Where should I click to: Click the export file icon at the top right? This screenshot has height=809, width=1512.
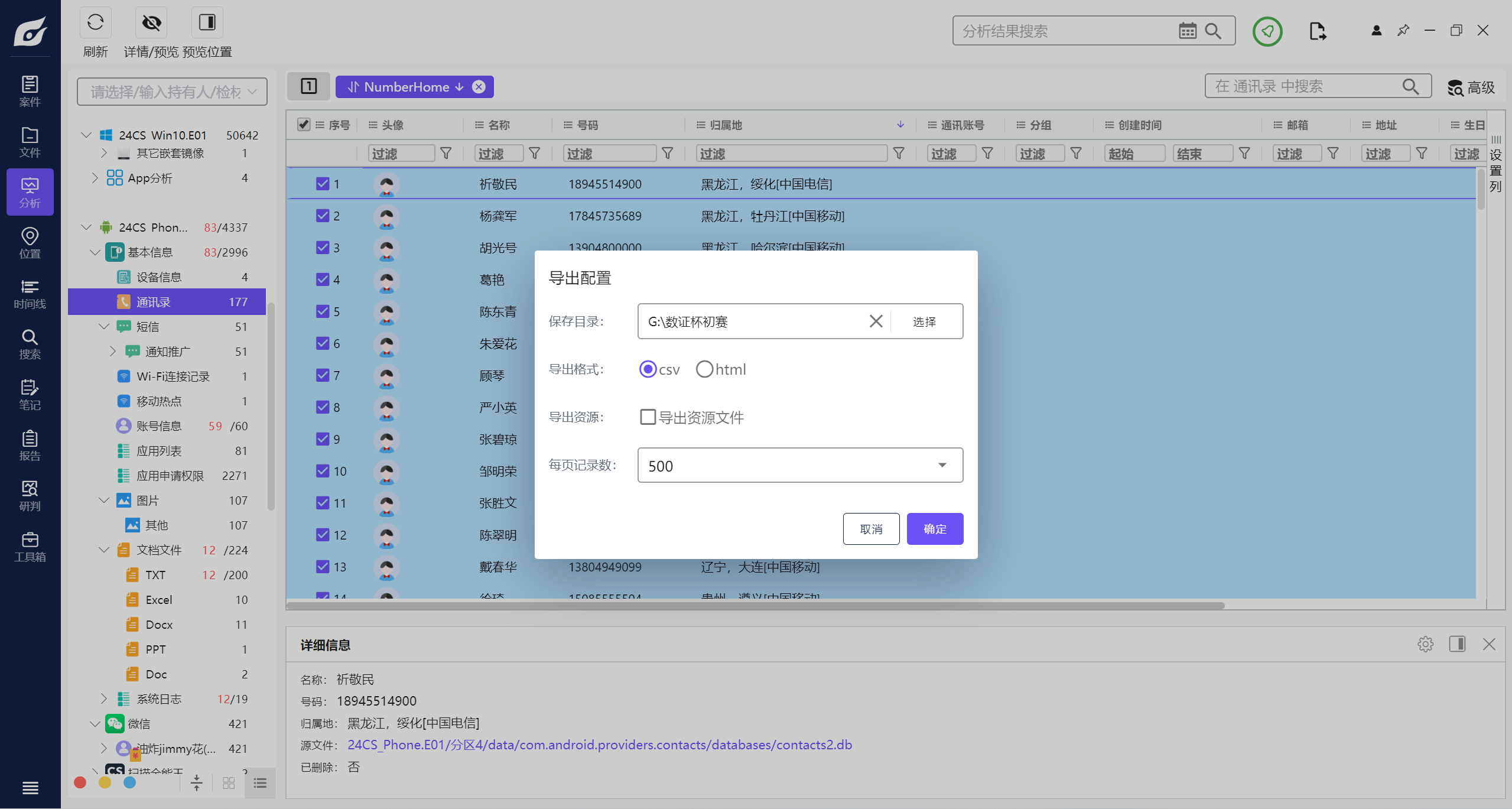point(1317,31)
